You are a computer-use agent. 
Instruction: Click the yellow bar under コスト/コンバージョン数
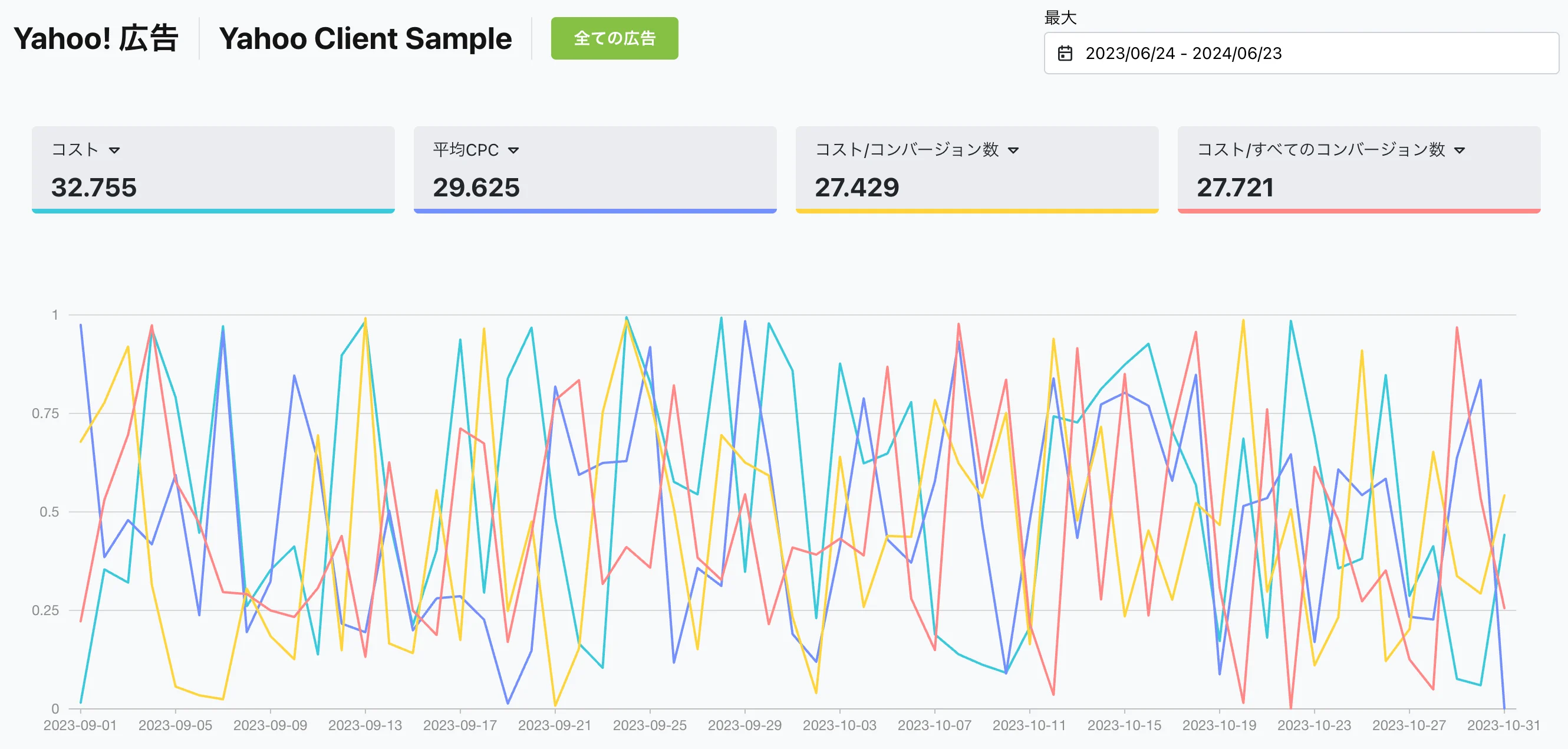976,211
